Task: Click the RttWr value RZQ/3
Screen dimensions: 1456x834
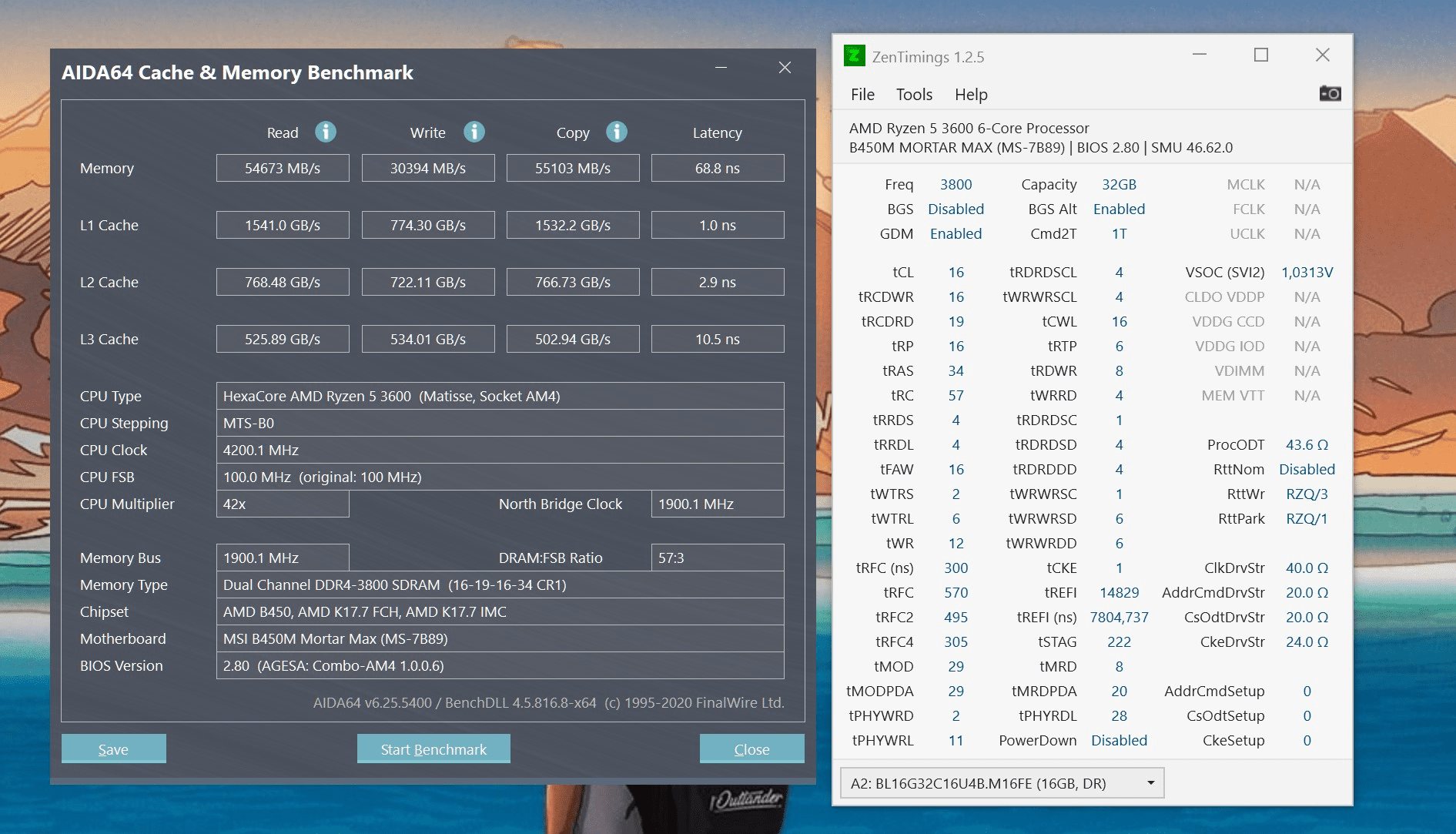Action: point(1307,494)
